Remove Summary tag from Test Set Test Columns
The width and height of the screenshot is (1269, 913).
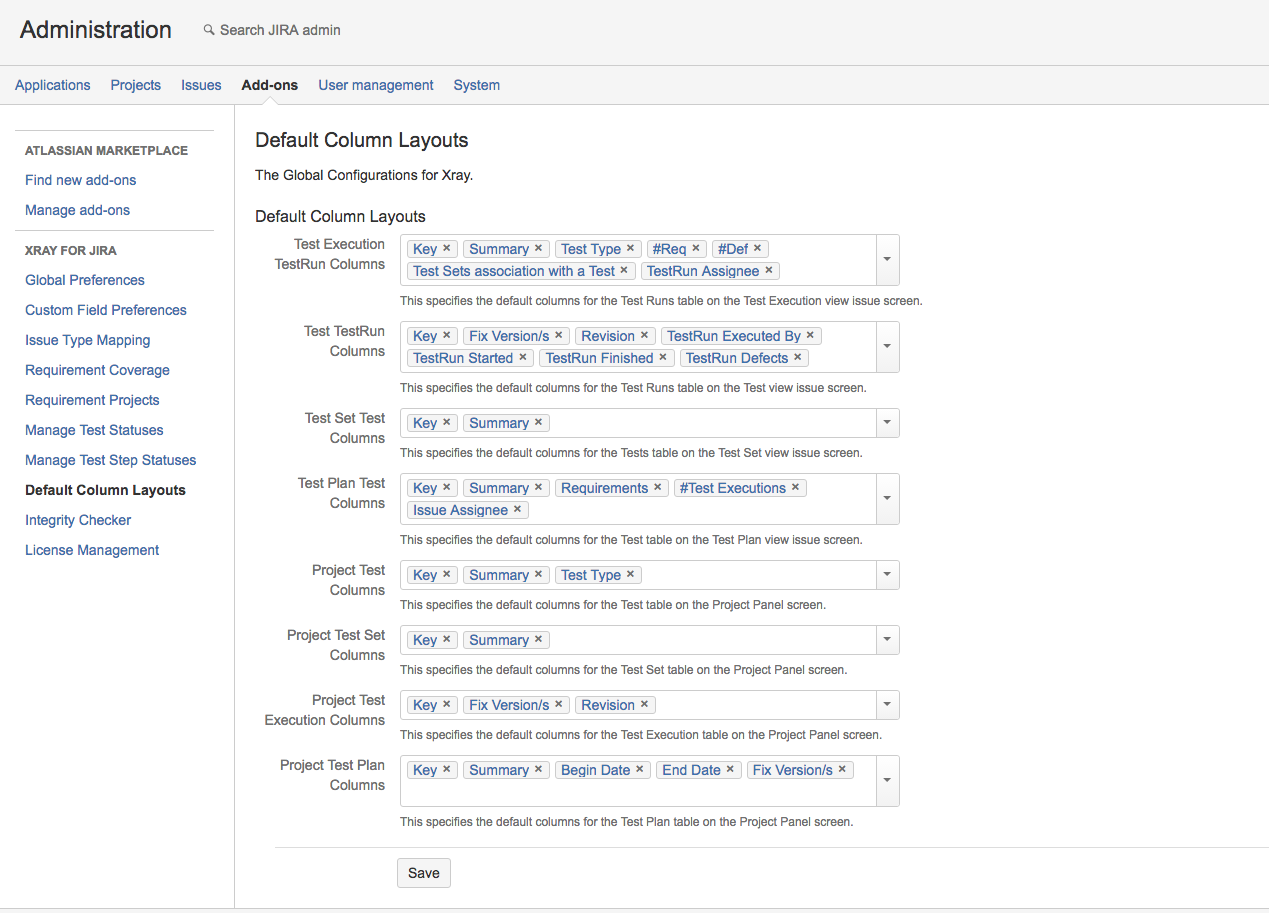tap(538, 422)
